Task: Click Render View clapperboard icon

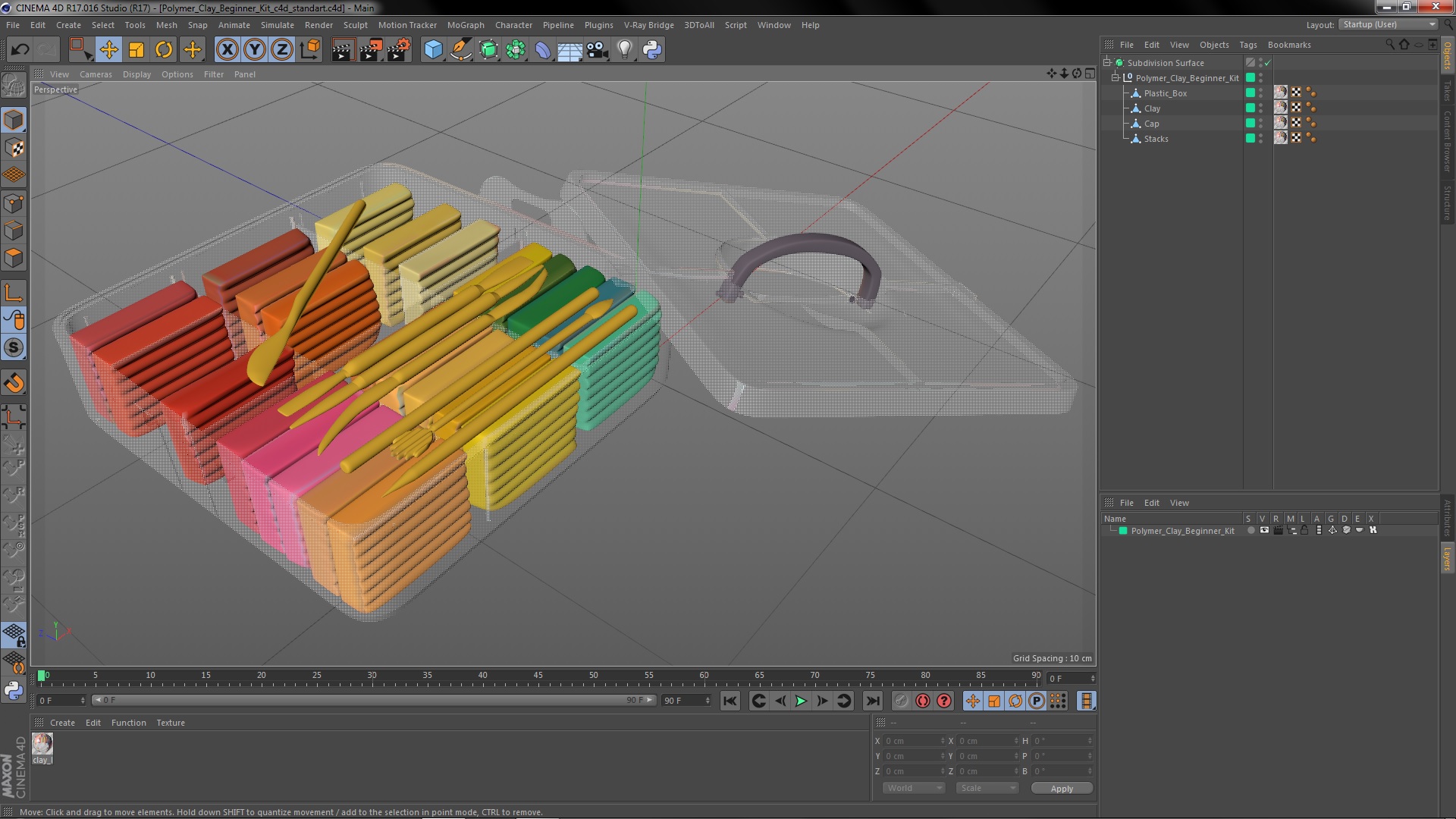Action: click(x=343, y=50)
